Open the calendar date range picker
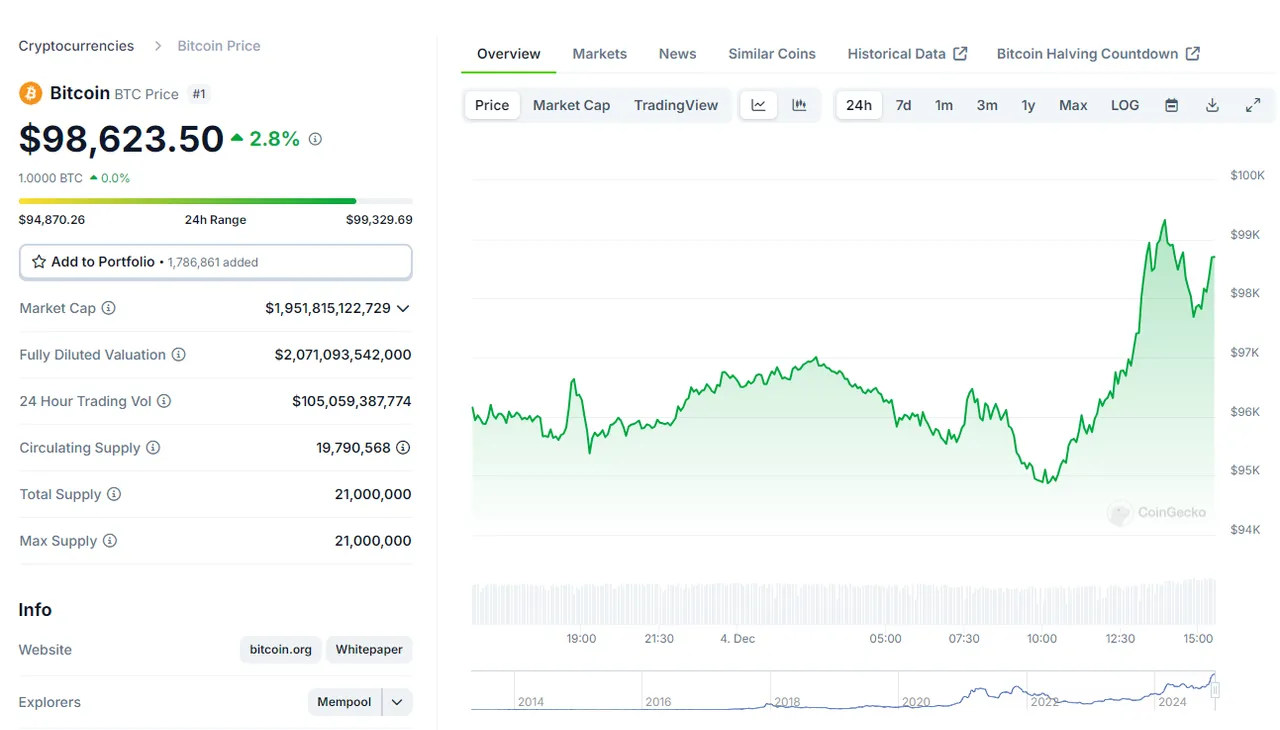This screenshot has height=730, width=1280. (1171, 105)
